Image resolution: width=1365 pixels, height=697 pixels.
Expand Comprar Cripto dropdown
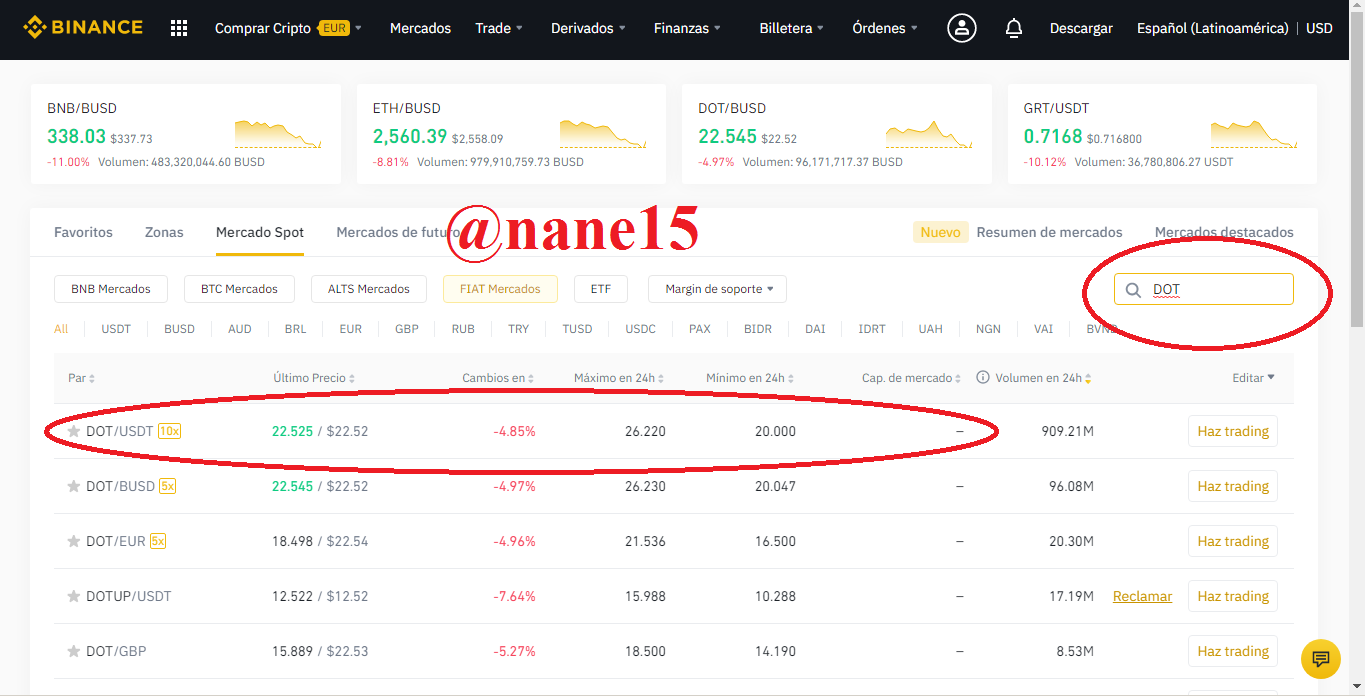(x=288, y=28)
